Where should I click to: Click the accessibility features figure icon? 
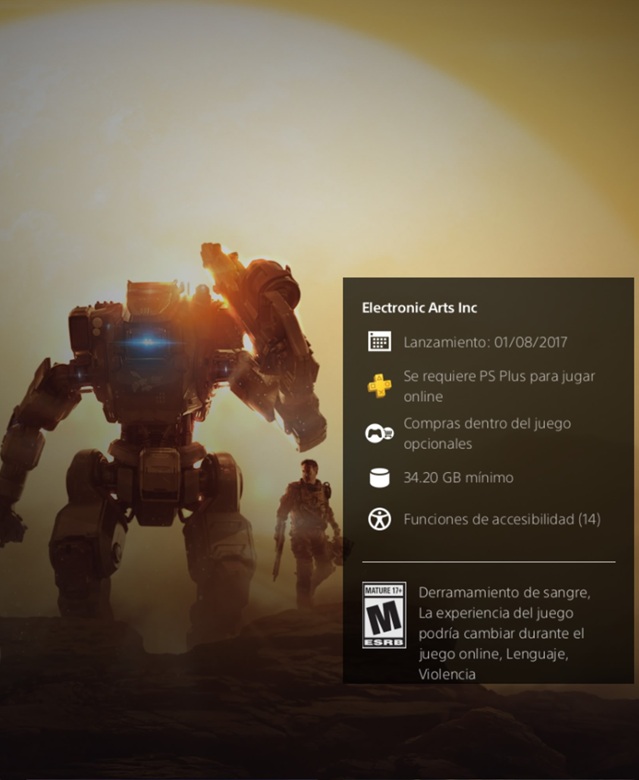[x=379, y=519]
